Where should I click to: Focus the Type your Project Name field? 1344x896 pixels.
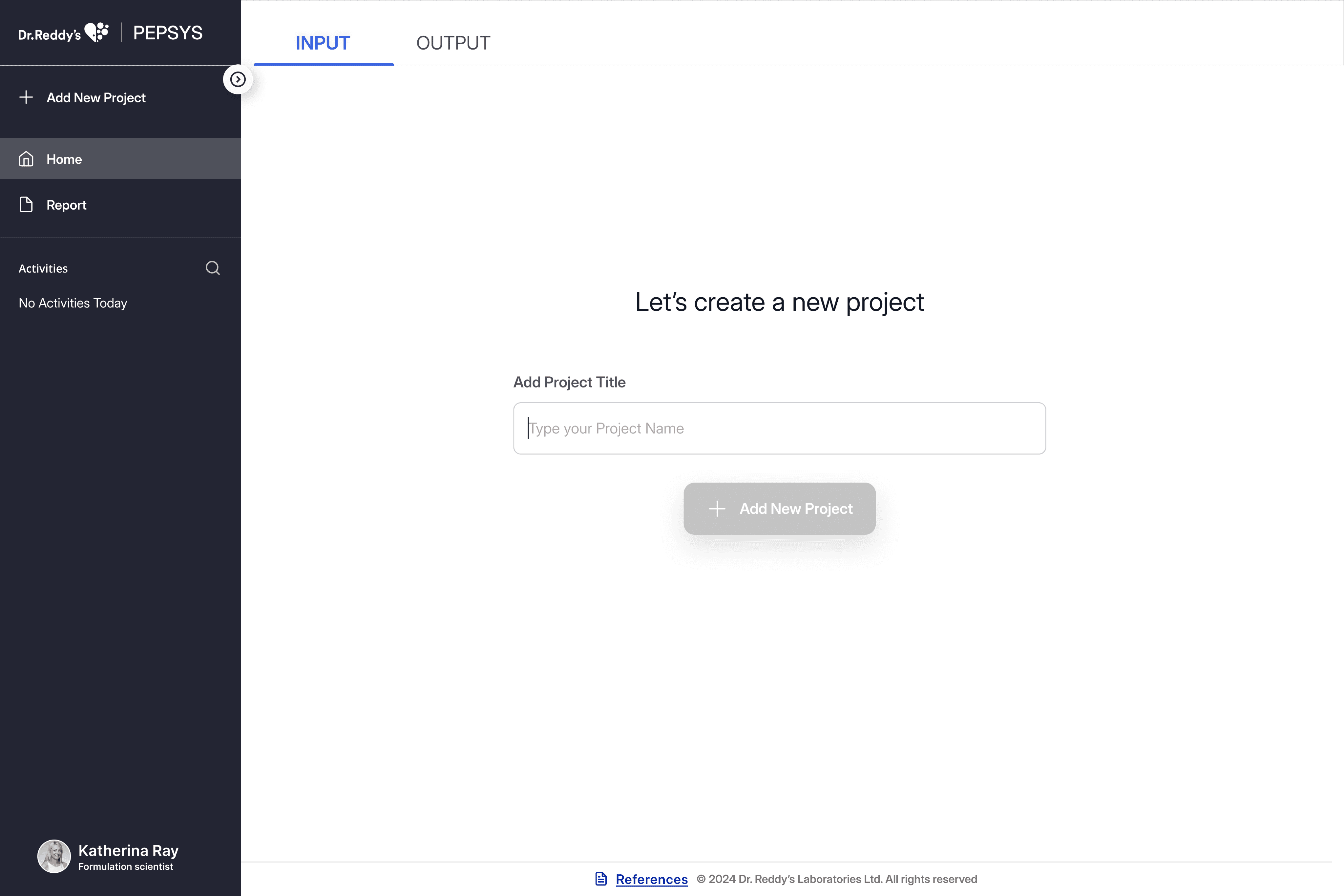tap(779, 428)
